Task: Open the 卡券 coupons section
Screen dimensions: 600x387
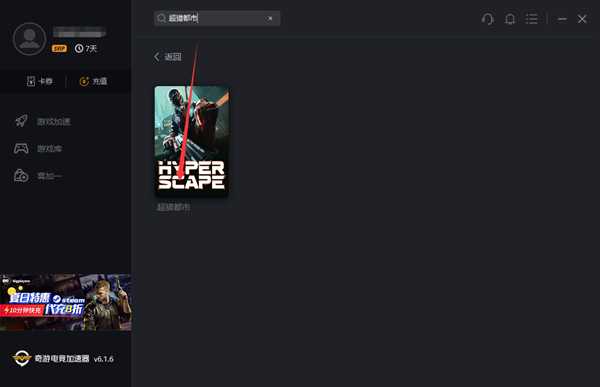Action: [39, 81]
